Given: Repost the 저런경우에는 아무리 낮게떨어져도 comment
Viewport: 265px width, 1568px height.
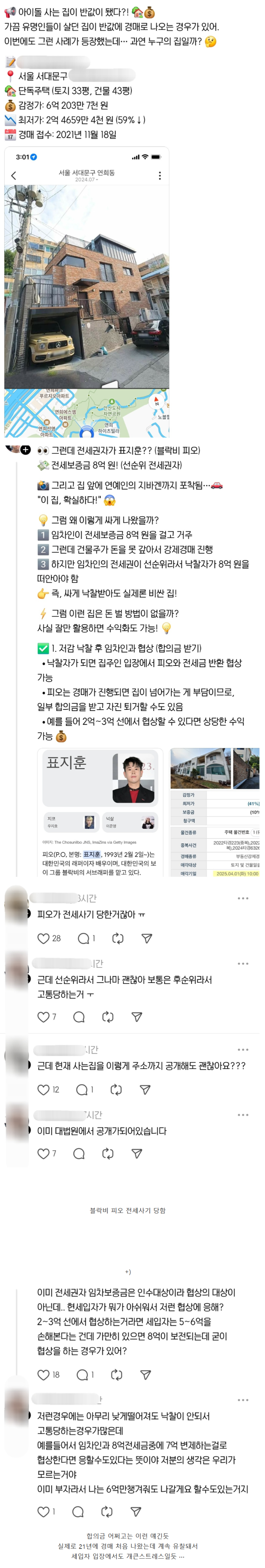Looking at the screenshot, I should point(107,1511).
